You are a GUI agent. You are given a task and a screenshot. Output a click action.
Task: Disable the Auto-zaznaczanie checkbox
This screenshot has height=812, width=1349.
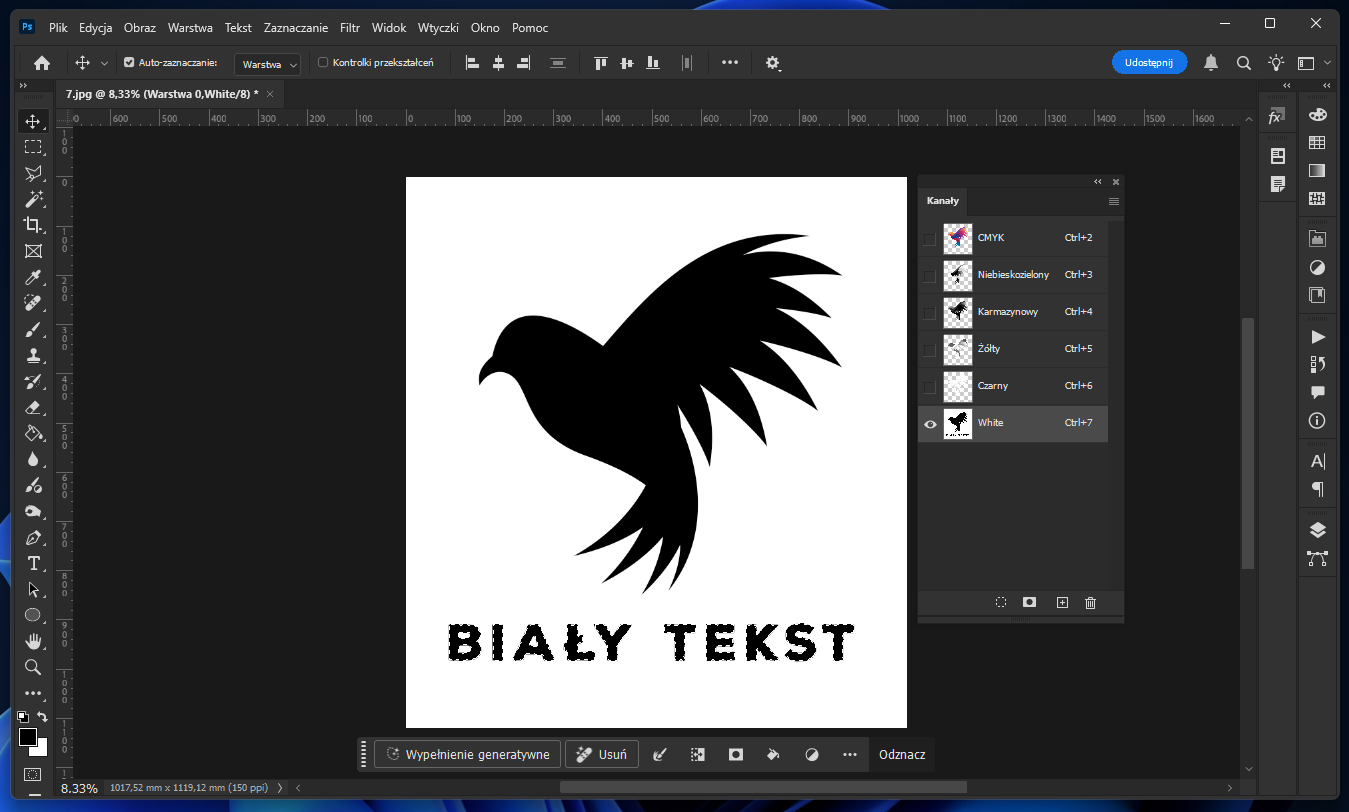click(x=129, y=62)
